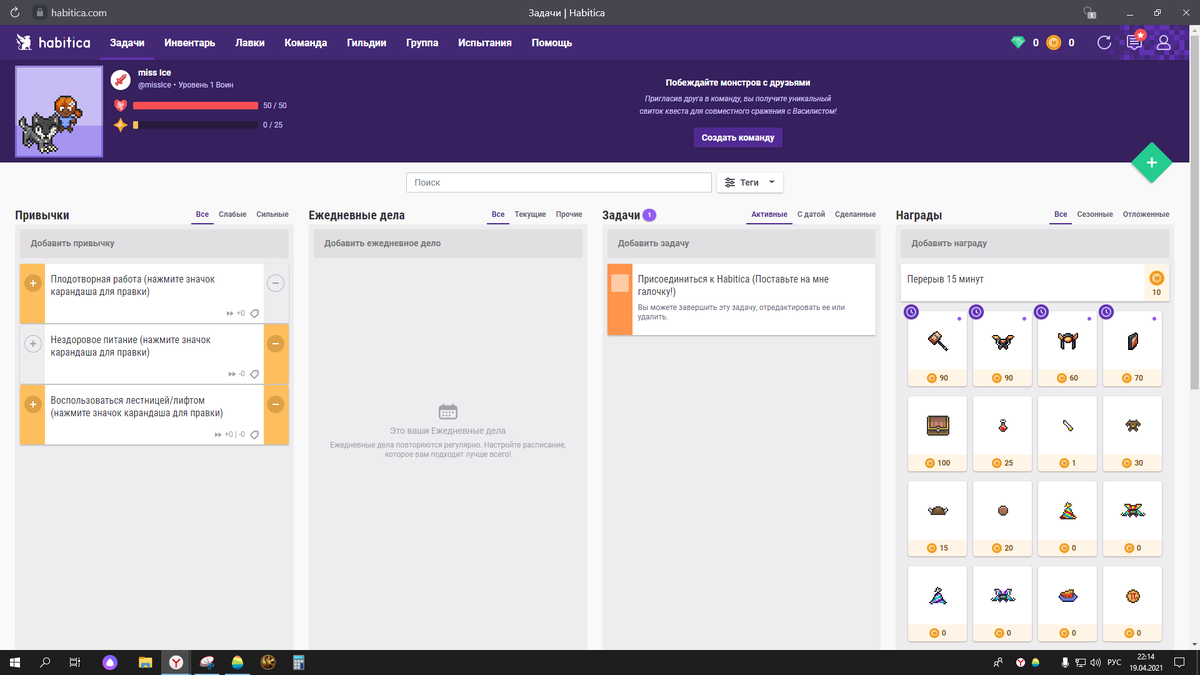Click the sync refresh icon
Image resolution: width=1200 pixels, height=675 pixels.
tap(1104, 43)
